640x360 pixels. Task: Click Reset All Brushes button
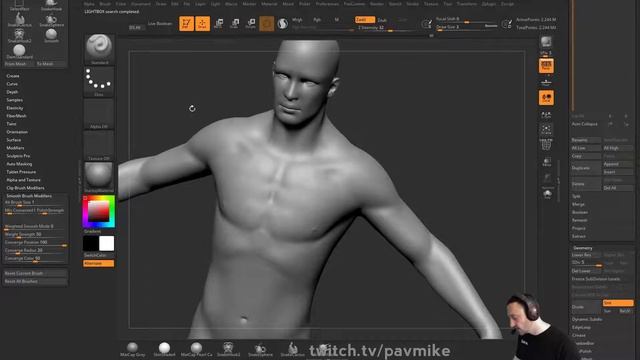click(x=35, y=281)
